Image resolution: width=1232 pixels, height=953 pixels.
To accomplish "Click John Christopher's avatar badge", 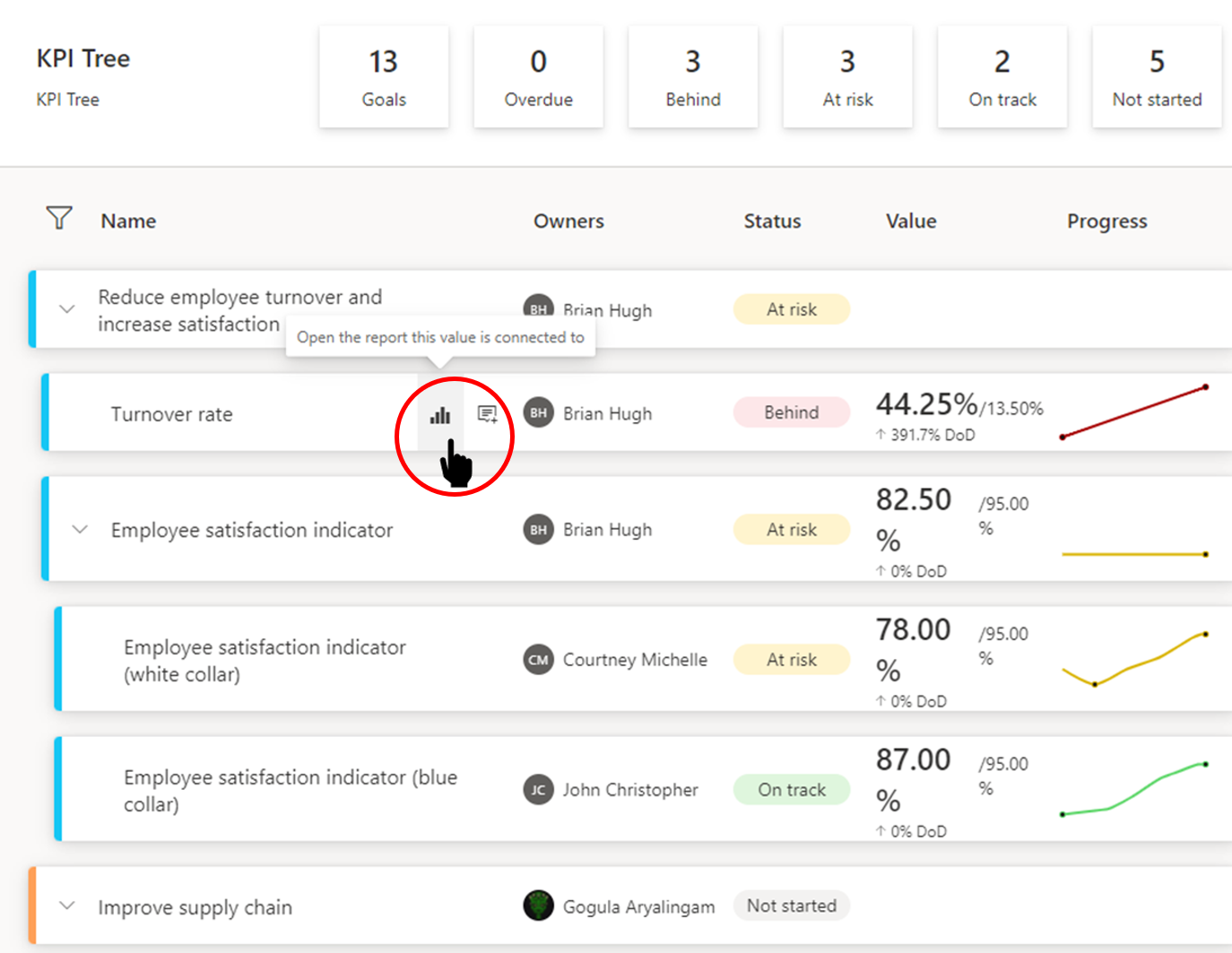I will tap(537, 790).
